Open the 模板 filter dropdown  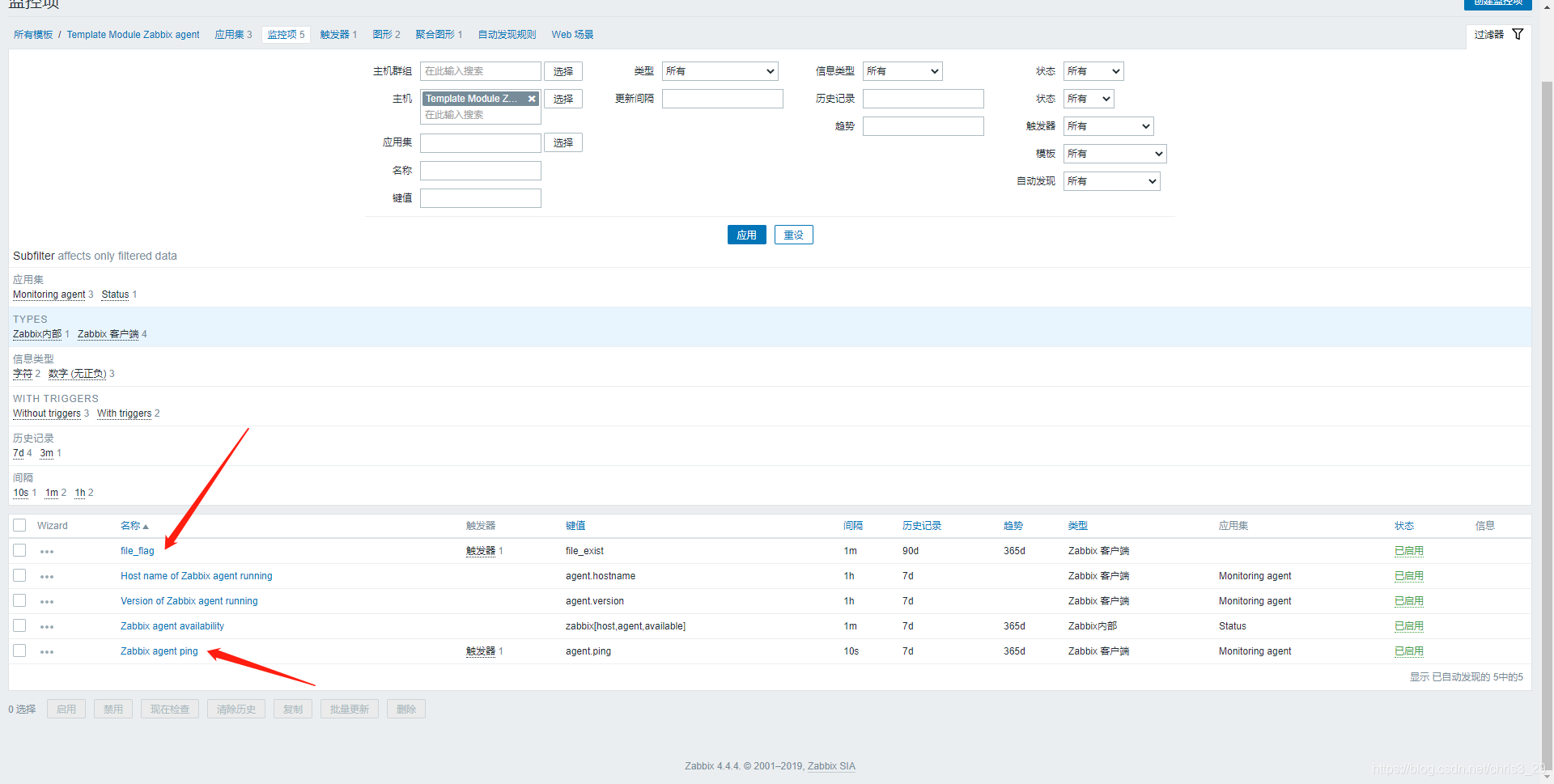click(x=1115, y=154)
